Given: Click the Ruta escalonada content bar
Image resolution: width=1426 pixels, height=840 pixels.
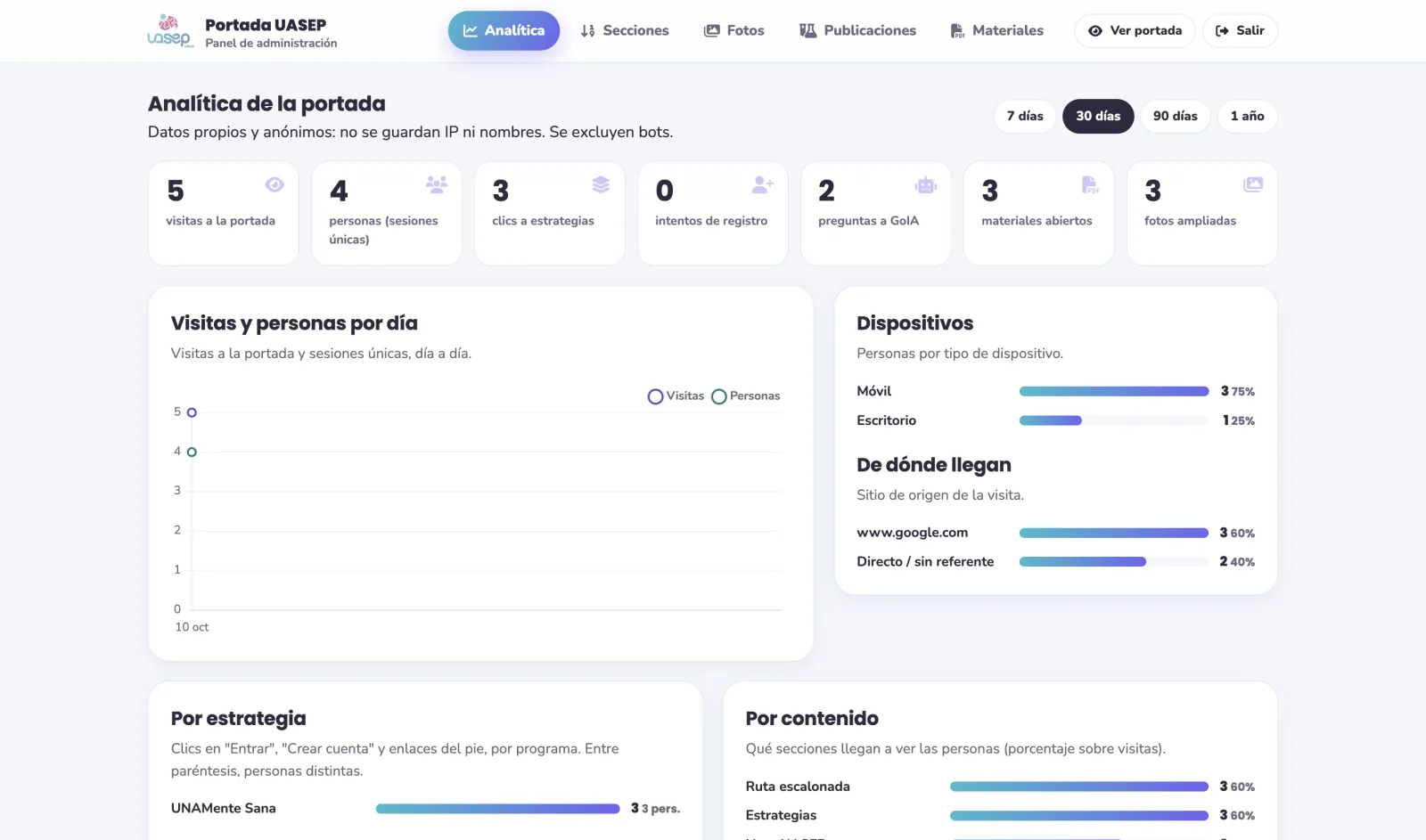Looking at the screenshot, I should pos(1079,787).
